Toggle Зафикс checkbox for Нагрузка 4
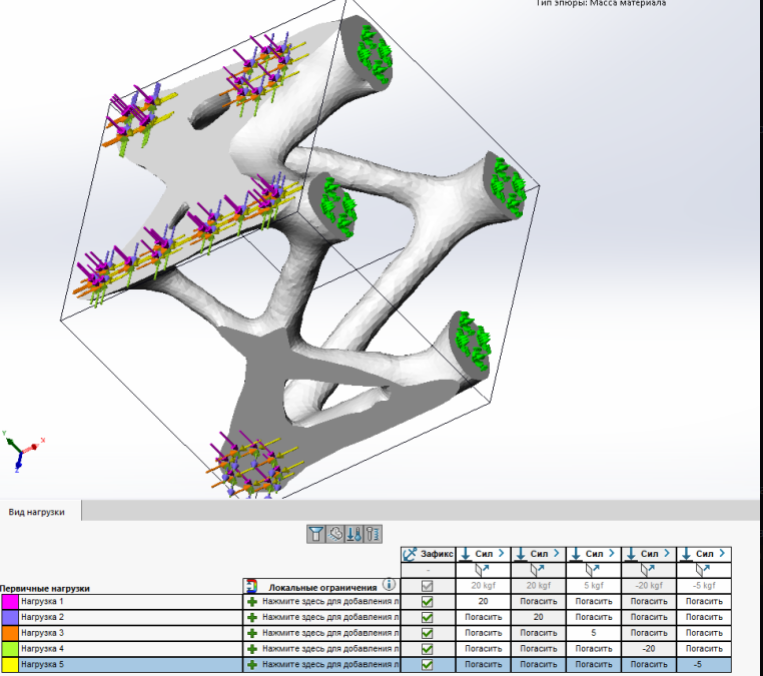 point(427,649)
